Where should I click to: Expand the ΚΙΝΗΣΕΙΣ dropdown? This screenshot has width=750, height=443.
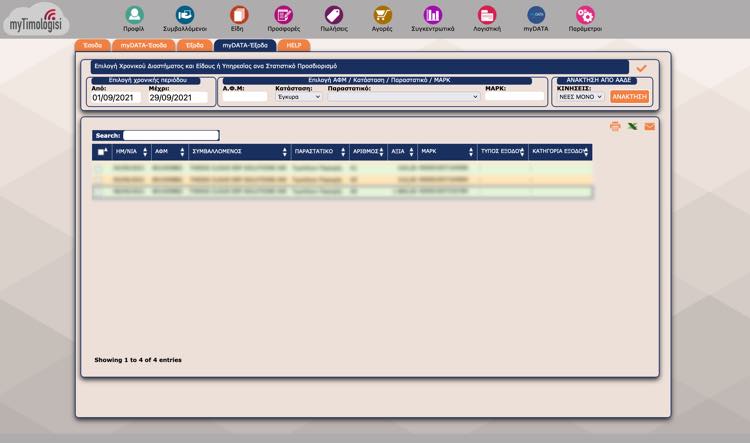[x=580, y=97]
